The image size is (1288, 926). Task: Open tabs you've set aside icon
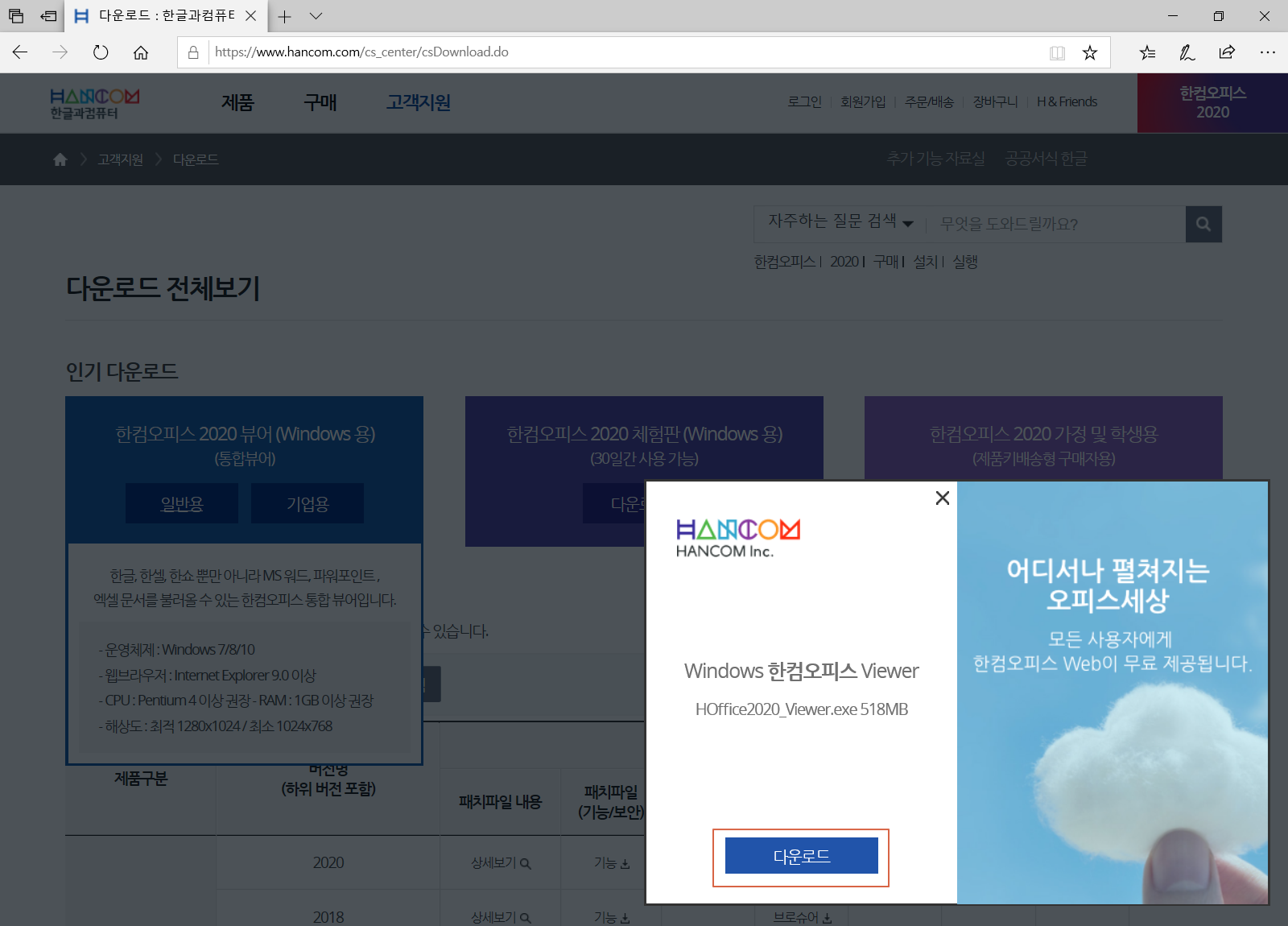tap(16, 16)
